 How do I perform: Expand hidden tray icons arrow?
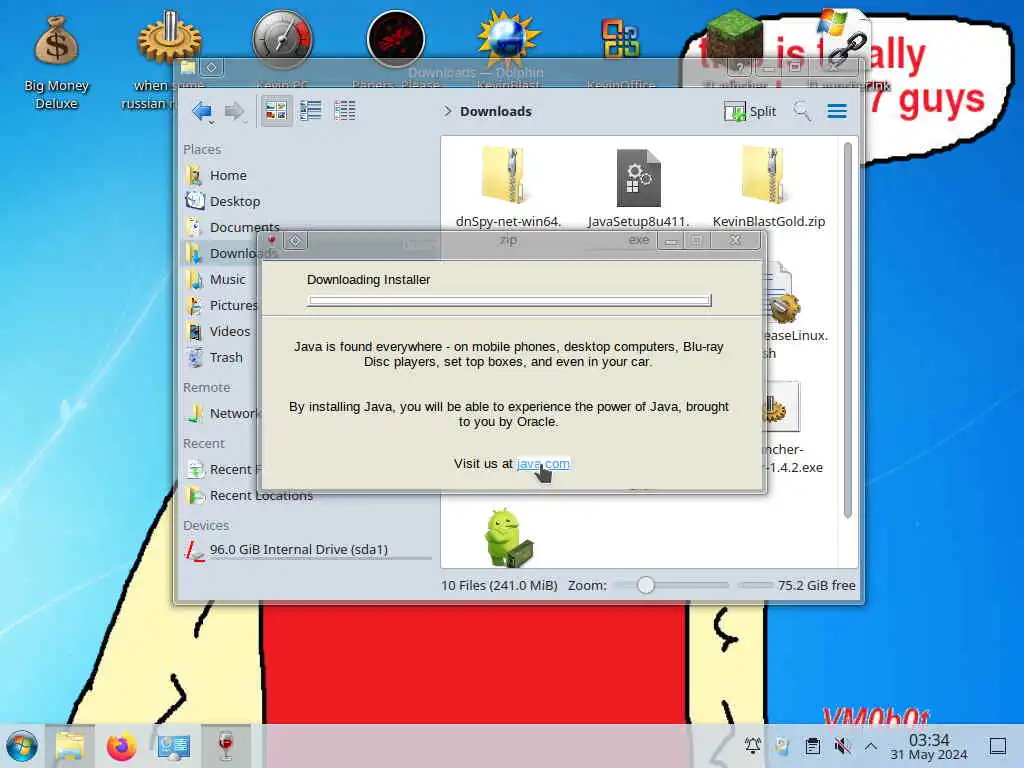(x=871, y=746)
